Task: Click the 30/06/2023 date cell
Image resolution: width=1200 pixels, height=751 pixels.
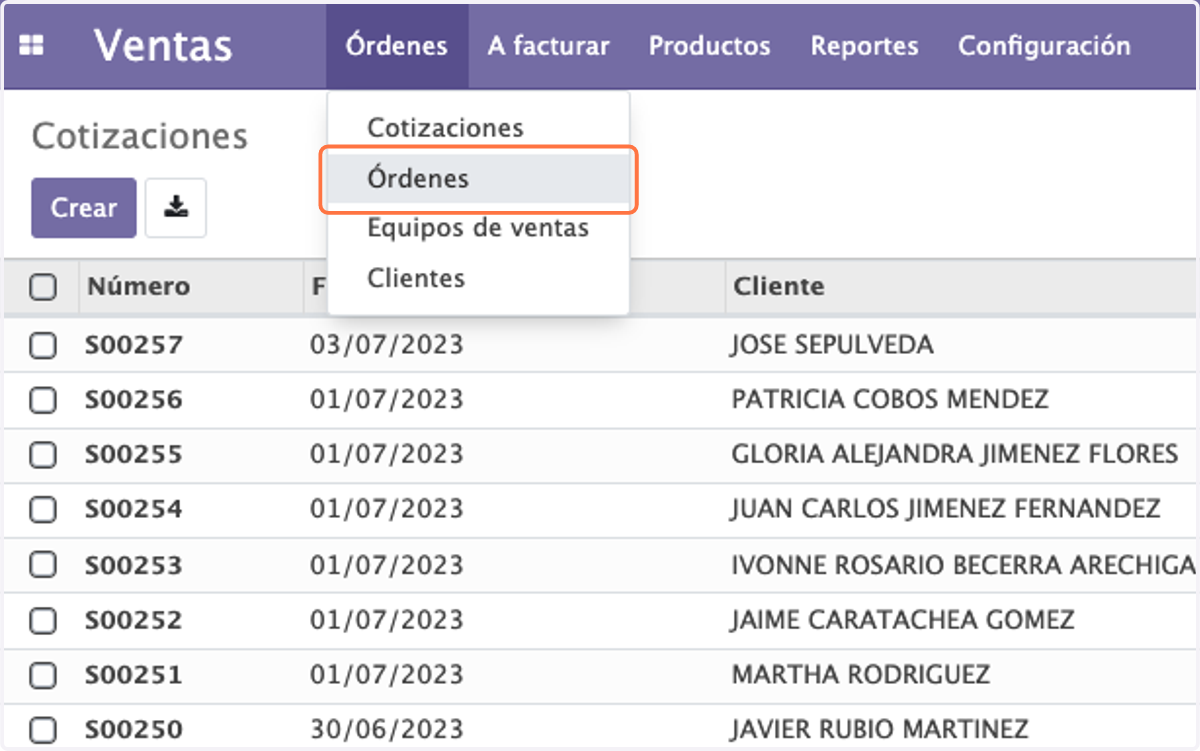Action: click(x=387, y=730)
